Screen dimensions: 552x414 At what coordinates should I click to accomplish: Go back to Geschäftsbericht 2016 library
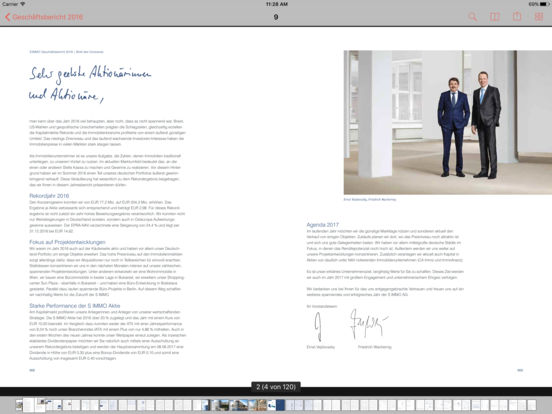tap(44, 17)
